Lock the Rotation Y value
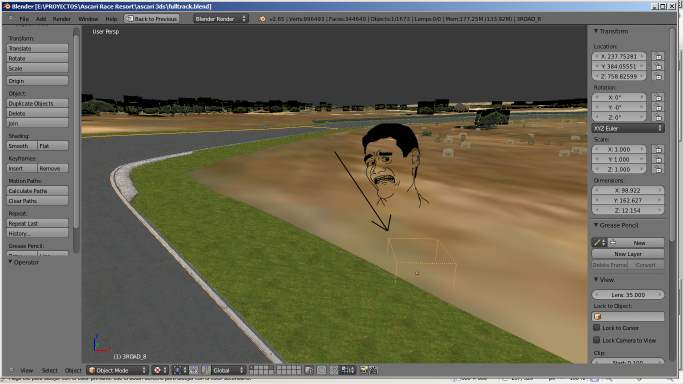Viewport: 683px width, 384px height. pyautogui.click(x=658, y=108)
